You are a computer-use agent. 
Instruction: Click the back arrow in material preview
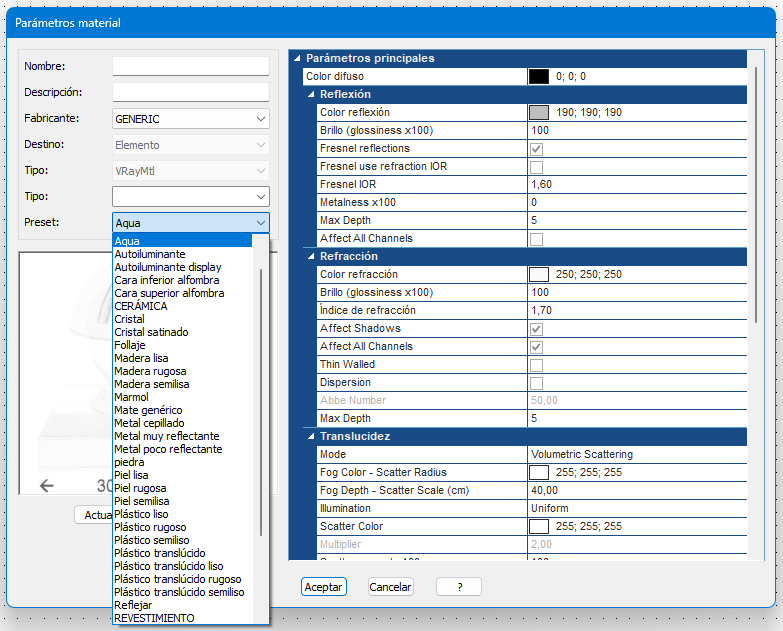pos(46,485)
